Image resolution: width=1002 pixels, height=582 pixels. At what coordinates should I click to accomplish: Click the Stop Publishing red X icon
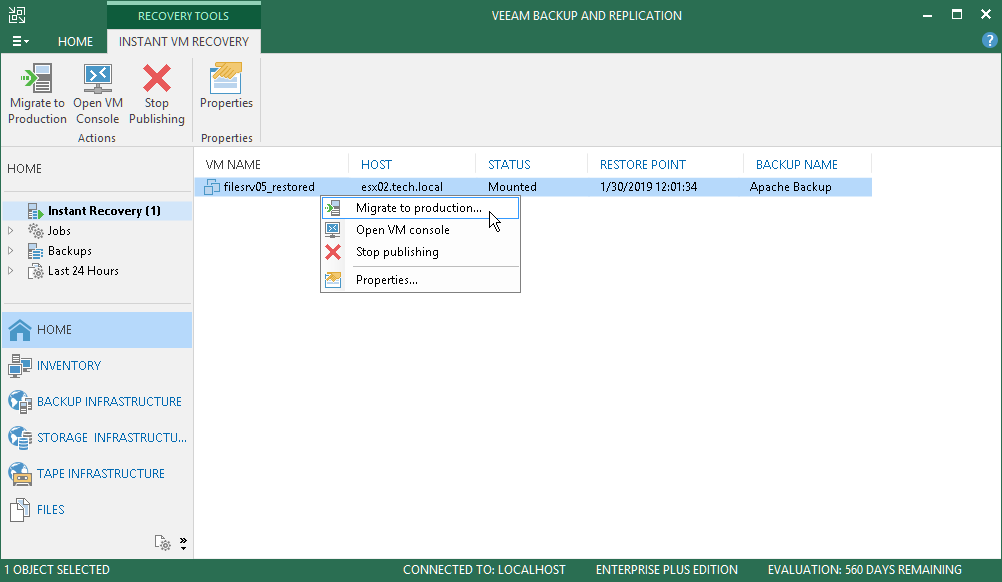pyautogui.click(x=157, y=78)
